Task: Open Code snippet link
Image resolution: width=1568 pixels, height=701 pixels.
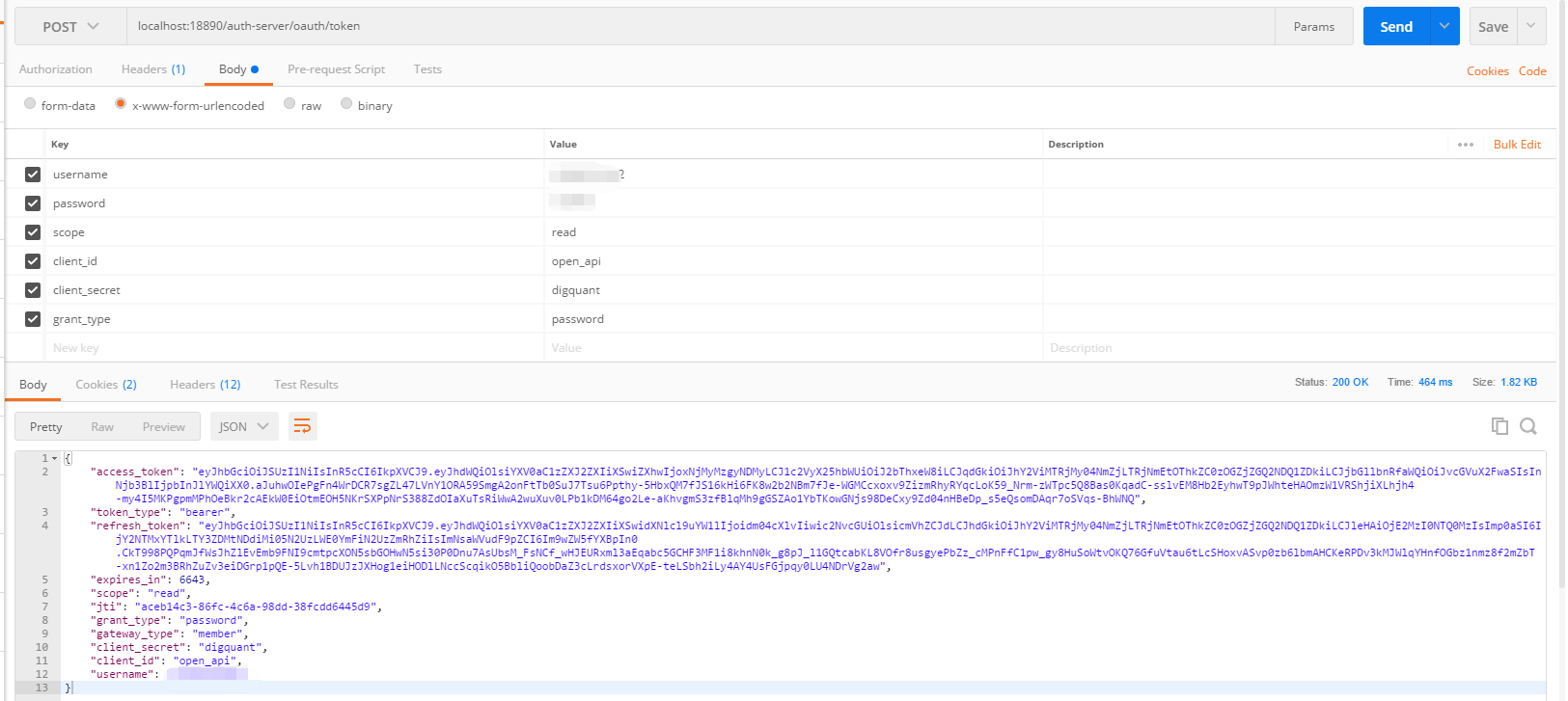Action: click(x=1532, y=71)
